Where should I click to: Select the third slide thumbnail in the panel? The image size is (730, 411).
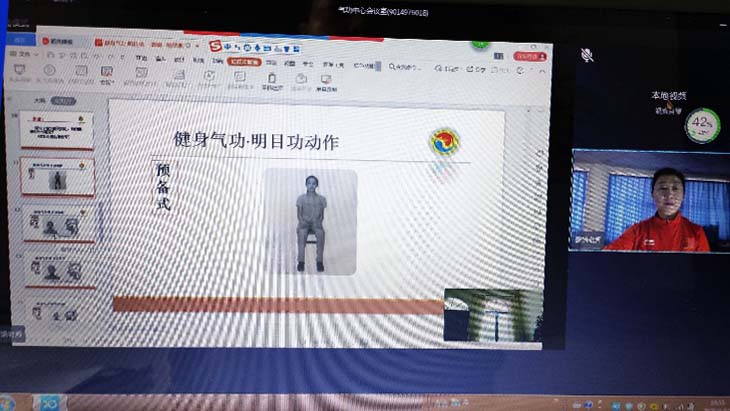(60, 223)
